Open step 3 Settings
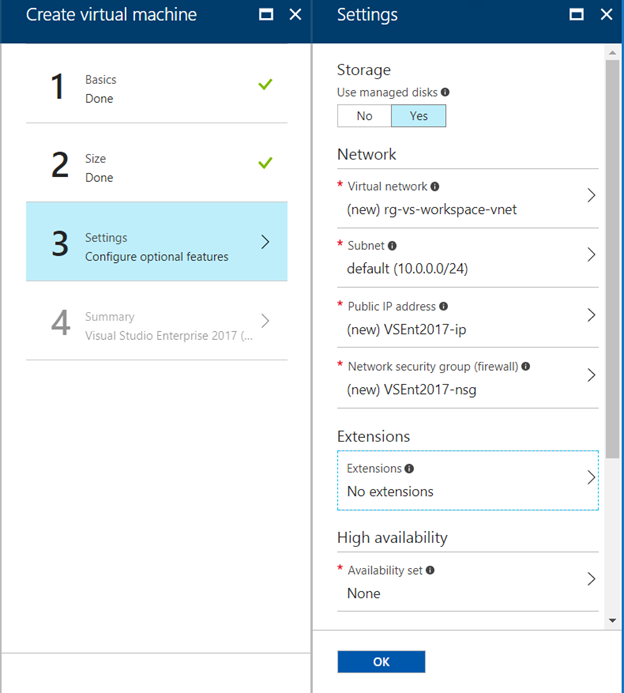 (x=156, y=246)
